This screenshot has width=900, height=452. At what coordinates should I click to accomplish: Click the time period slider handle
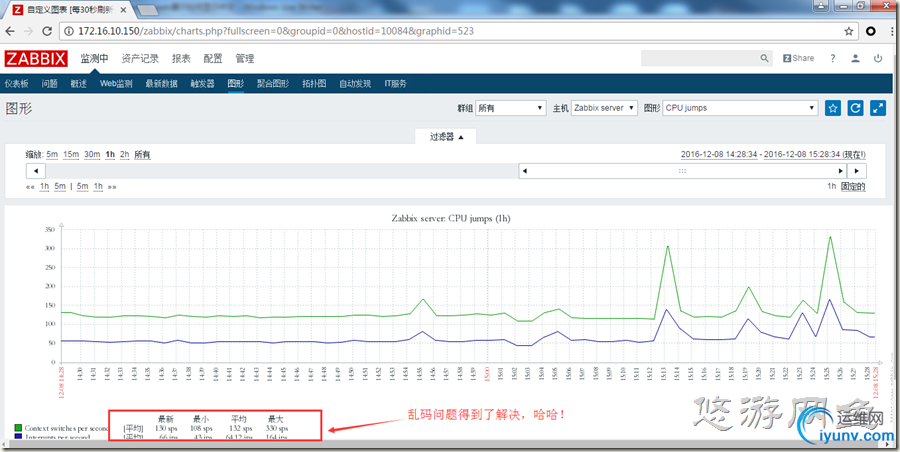pos(682,171)
